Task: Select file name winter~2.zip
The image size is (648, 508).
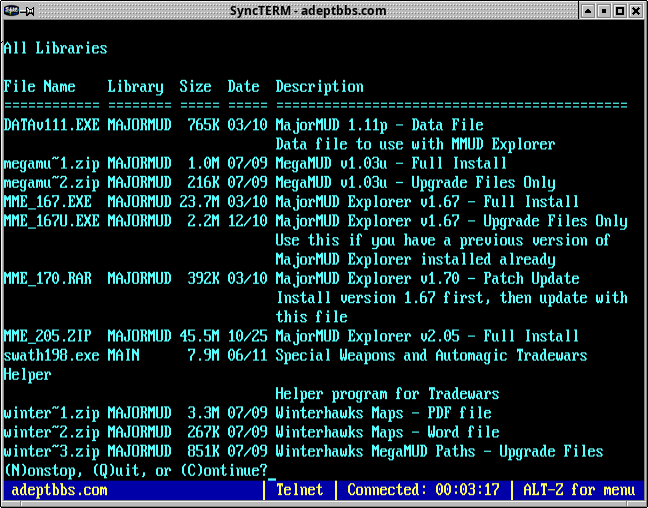Action: click(x=52, y=432)
